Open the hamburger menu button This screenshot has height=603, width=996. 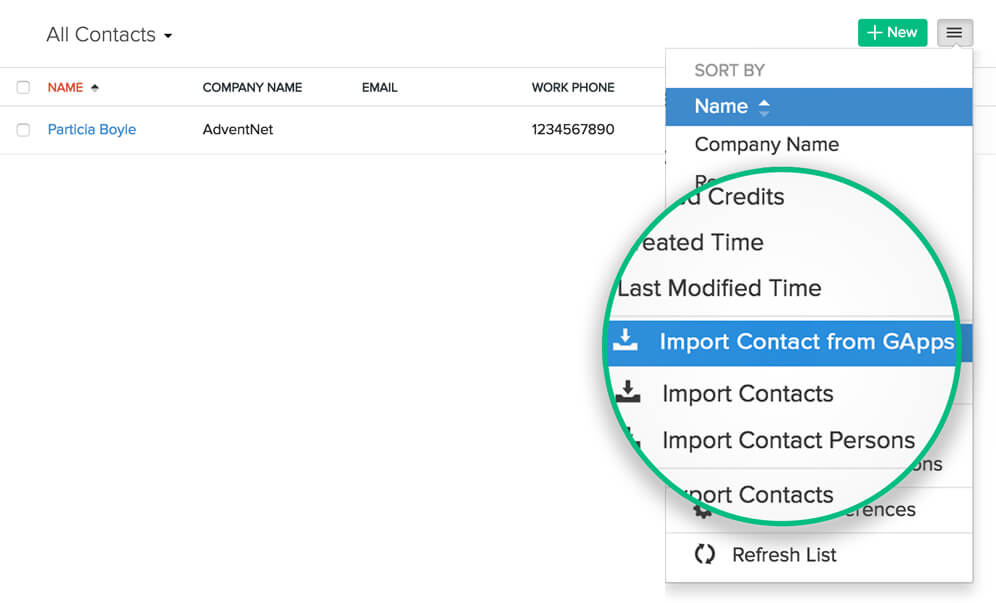click(954, 33)
